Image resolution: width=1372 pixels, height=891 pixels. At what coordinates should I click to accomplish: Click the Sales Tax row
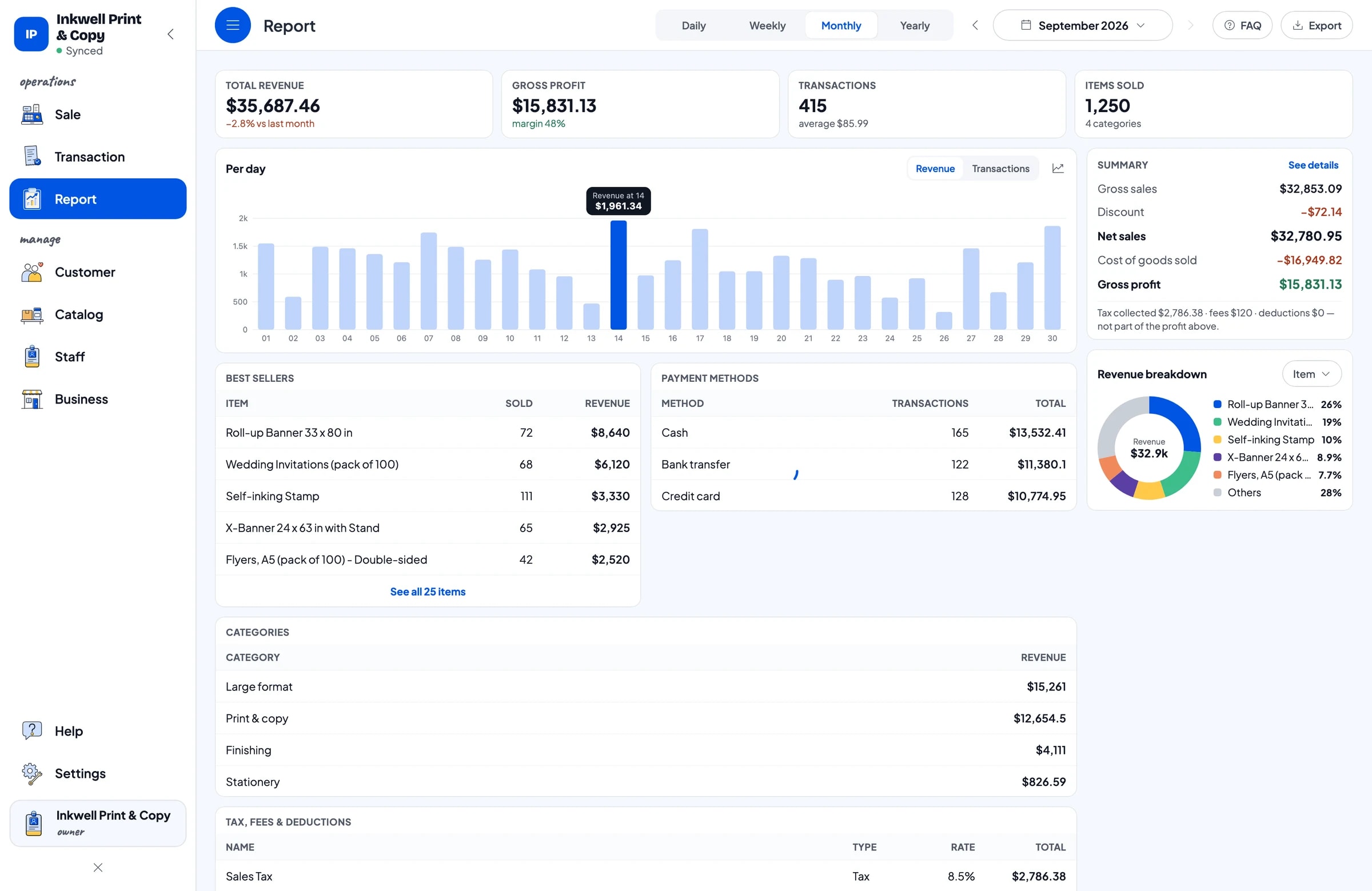point(645,876)
